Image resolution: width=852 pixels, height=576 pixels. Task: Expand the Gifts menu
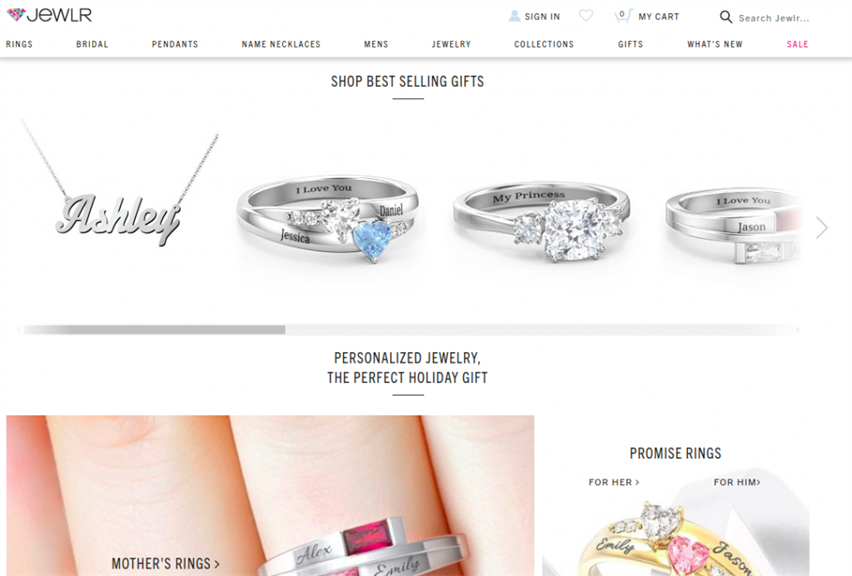click(630, 44)
